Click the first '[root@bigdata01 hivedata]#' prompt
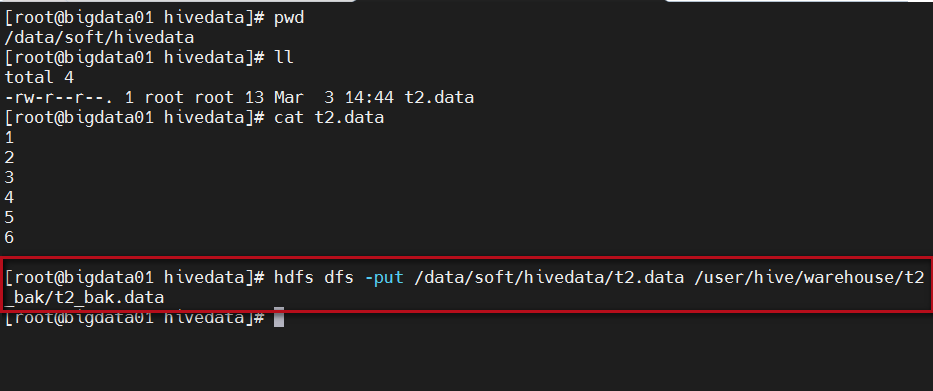The width and height of the screenshot is (933, 391). click(x=134, y=18)
